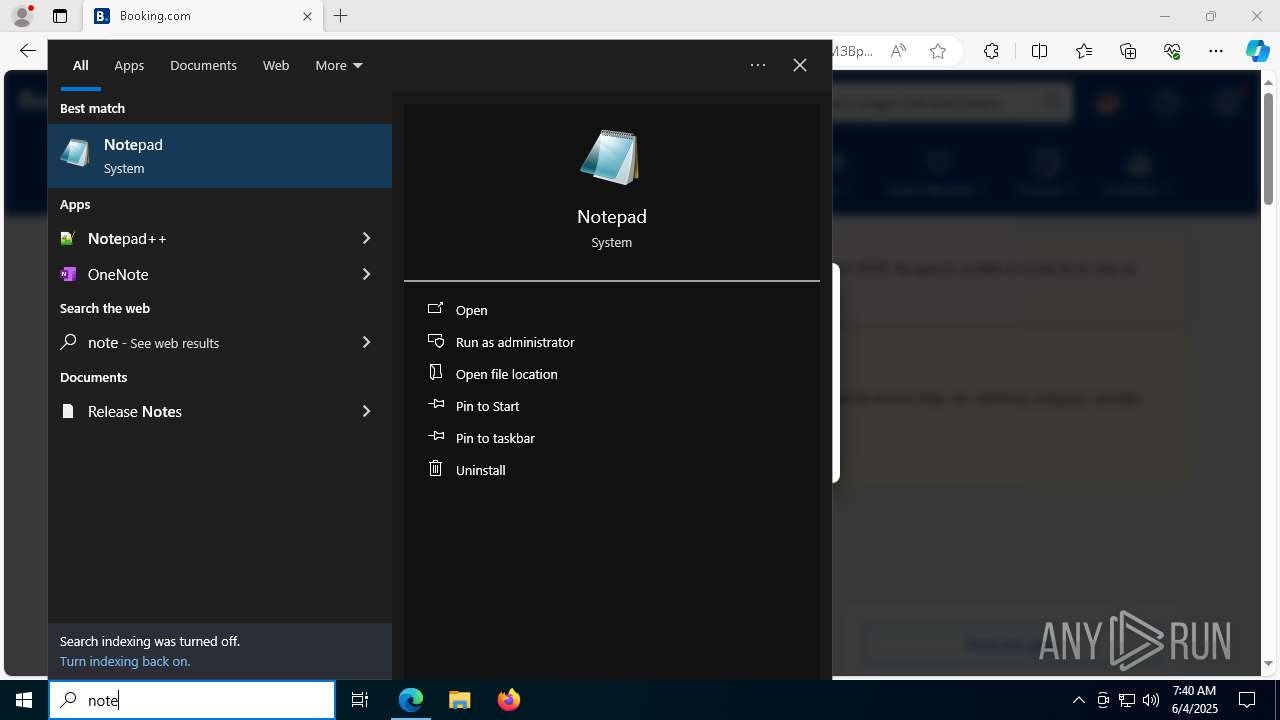Click the 'Search indexing was turned off.' text
1280x720 pixels.
(x=150, y=641)
